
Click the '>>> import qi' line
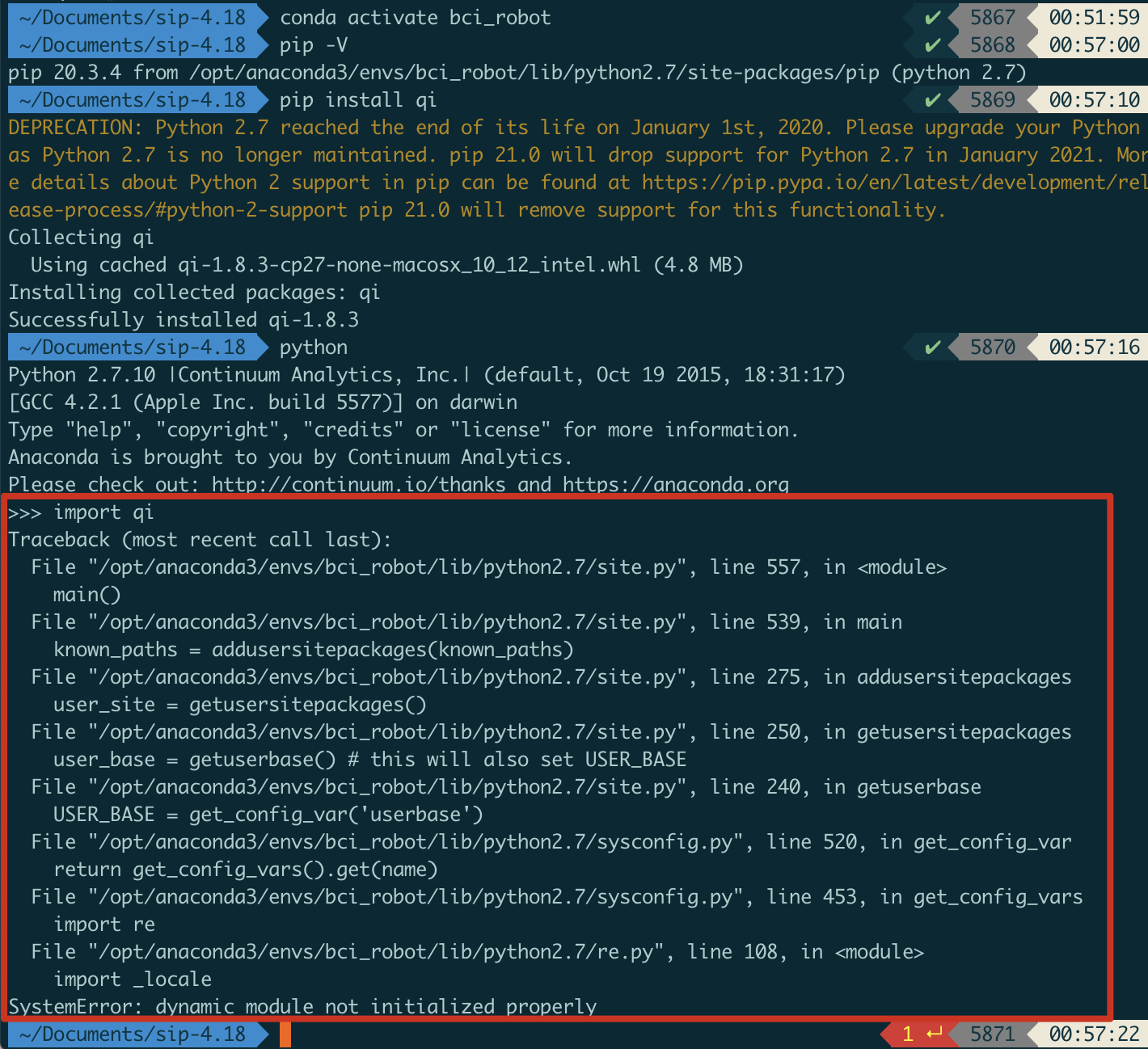point(81,512)
